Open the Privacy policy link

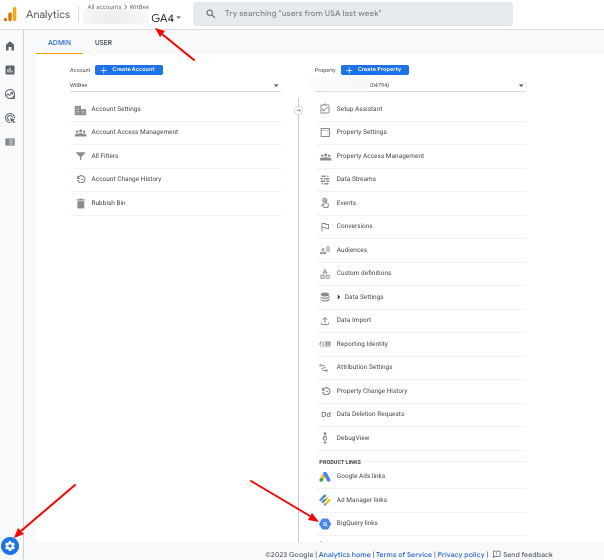point(461,555)
